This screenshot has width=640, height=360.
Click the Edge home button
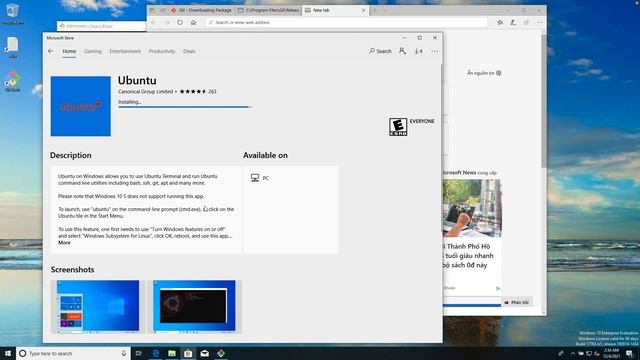(193, 22)
